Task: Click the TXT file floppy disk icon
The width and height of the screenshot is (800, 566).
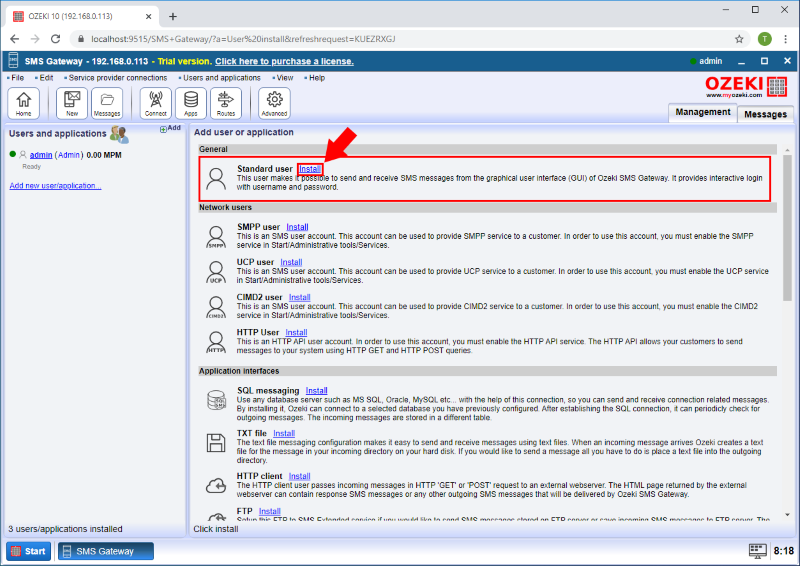Action: 216,442
